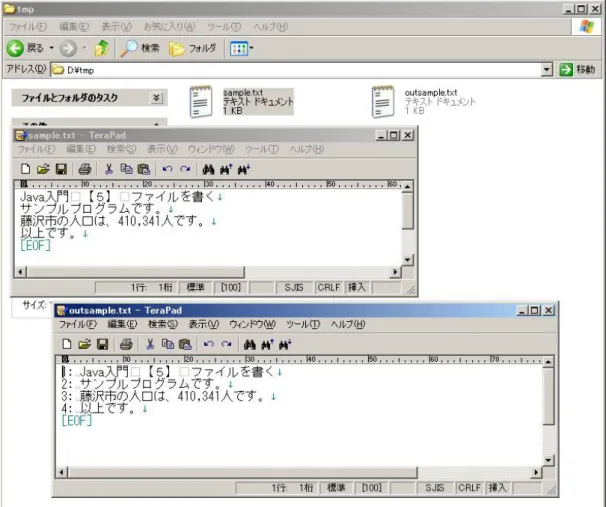The width and height of the screenshot is (606, 507).
Task: Click Undo icon in outsample.txt TeraPad
Action: point(208,344)
